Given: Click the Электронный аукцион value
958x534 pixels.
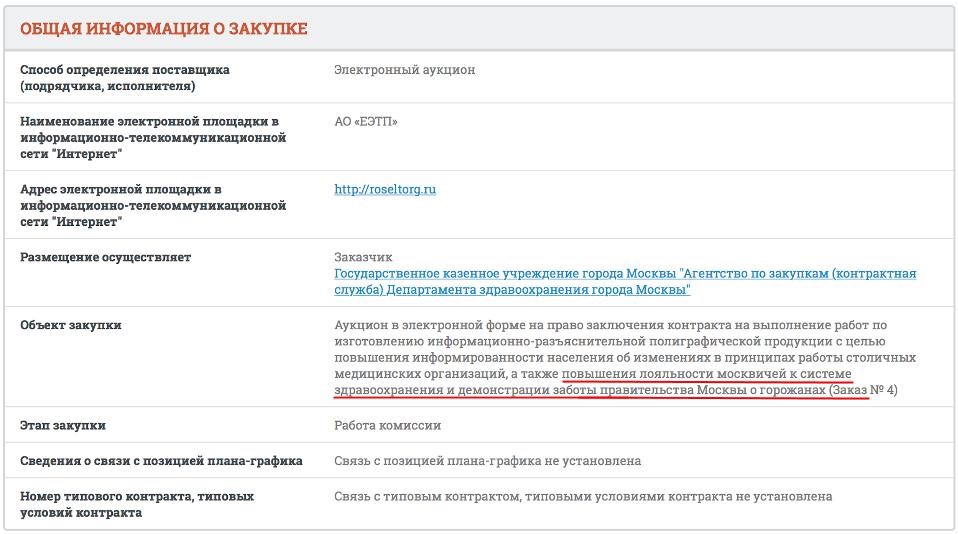Looking at the screenshot, I should tap(405, 70).
